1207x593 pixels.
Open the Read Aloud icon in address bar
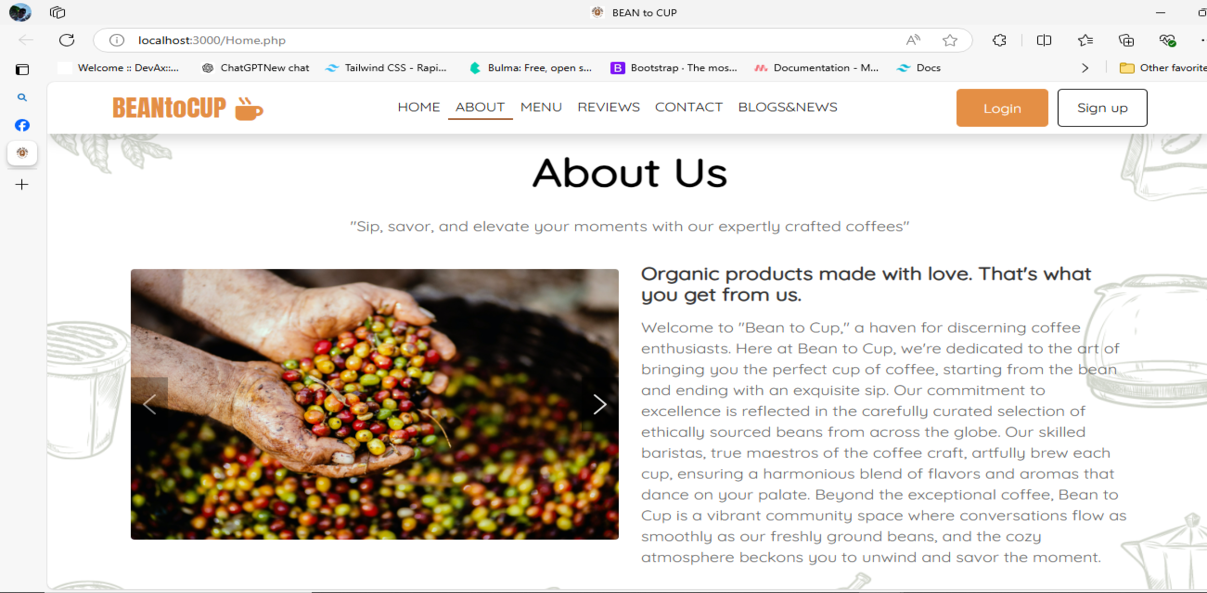tap(913, 40)
